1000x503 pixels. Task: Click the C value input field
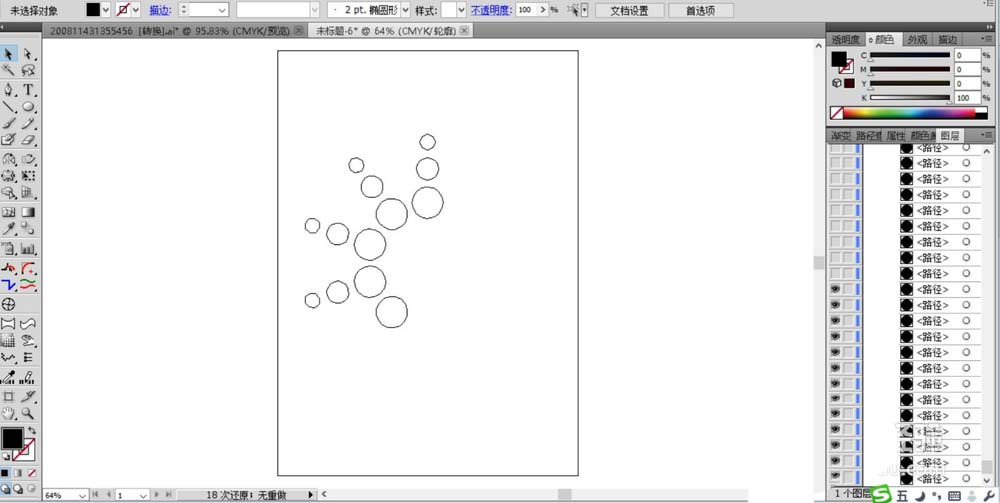(967, 55)
